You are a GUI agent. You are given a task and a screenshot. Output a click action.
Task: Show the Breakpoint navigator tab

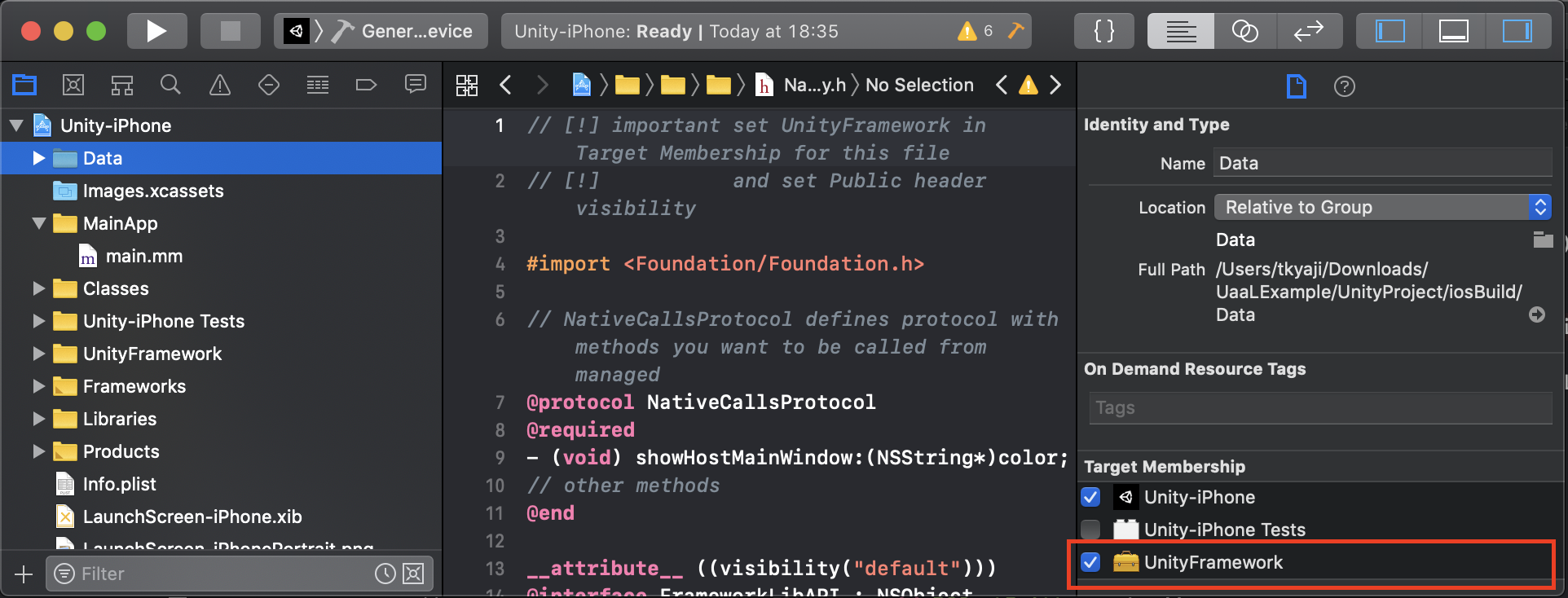[x=366, y=84]
